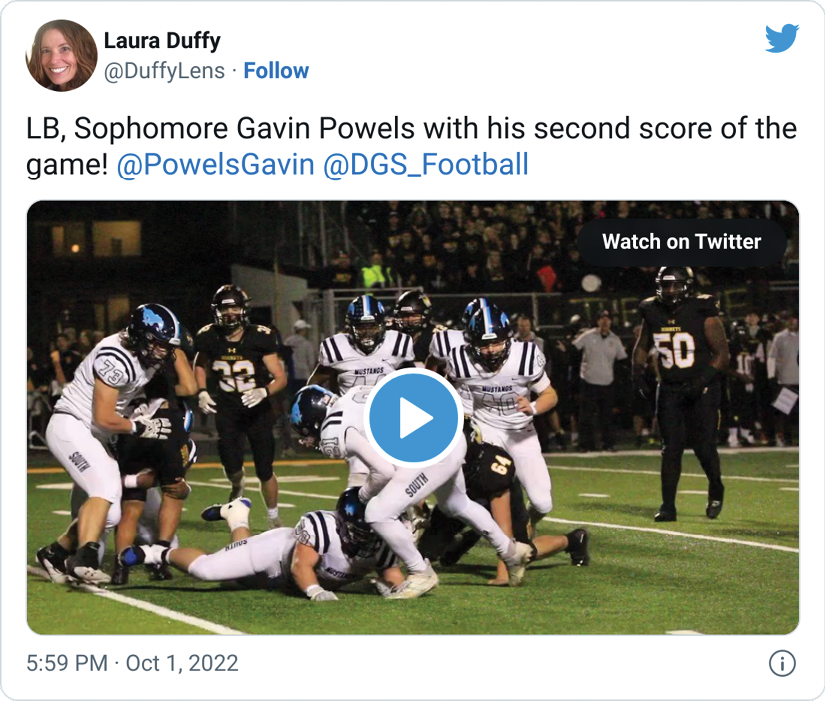Open the 5:59 PM timestamp link
Viewport: 825px width, 708px height.
tap(67, 663)
